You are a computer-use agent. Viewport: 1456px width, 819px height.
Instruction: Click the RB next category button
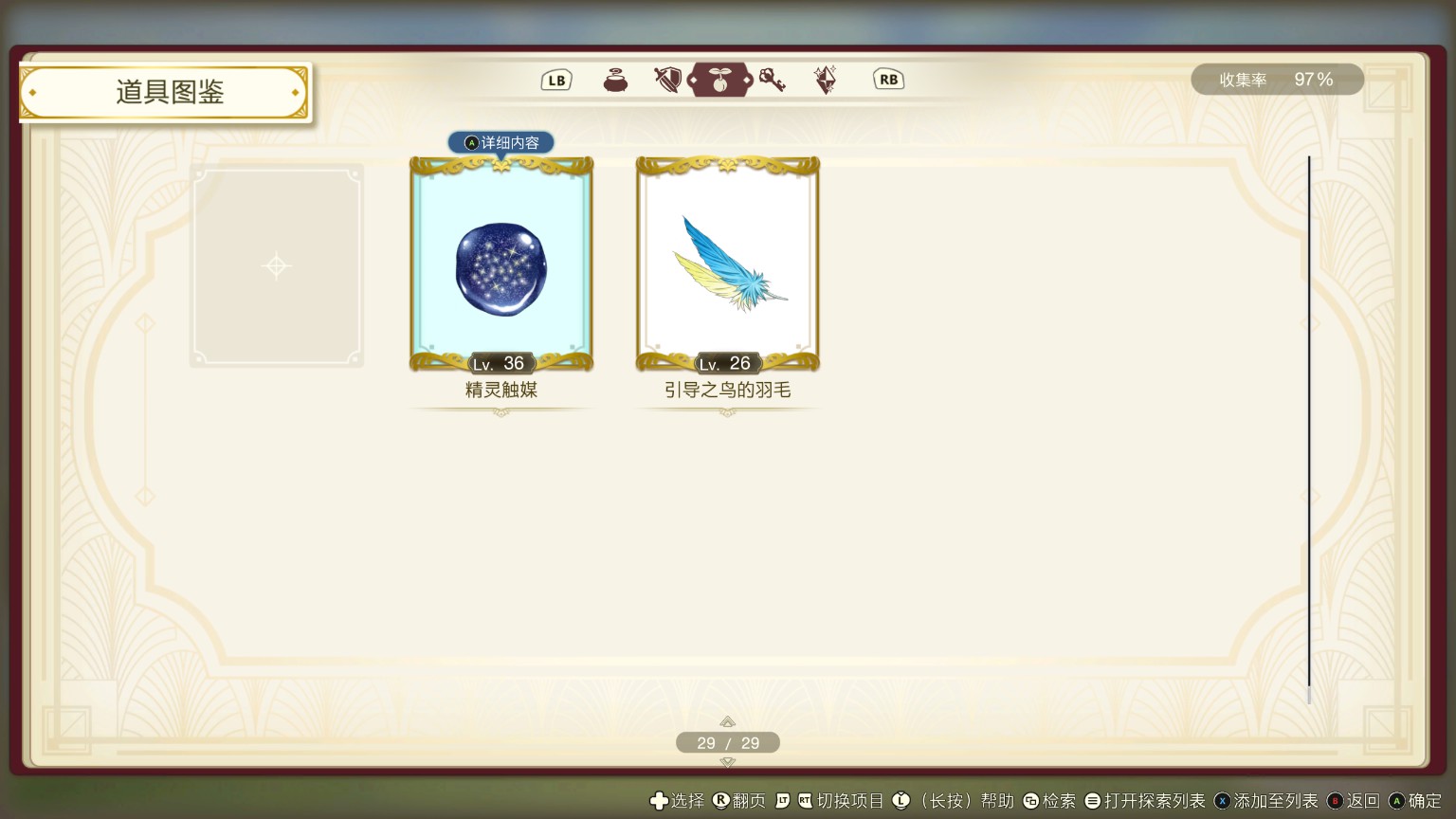[x=888, y=80]
